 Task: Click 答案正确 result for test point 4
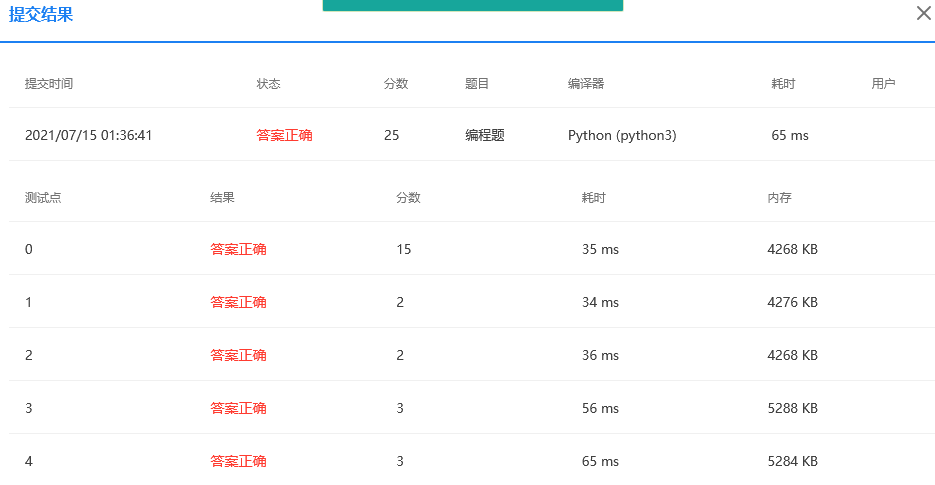tap(238, 462)
